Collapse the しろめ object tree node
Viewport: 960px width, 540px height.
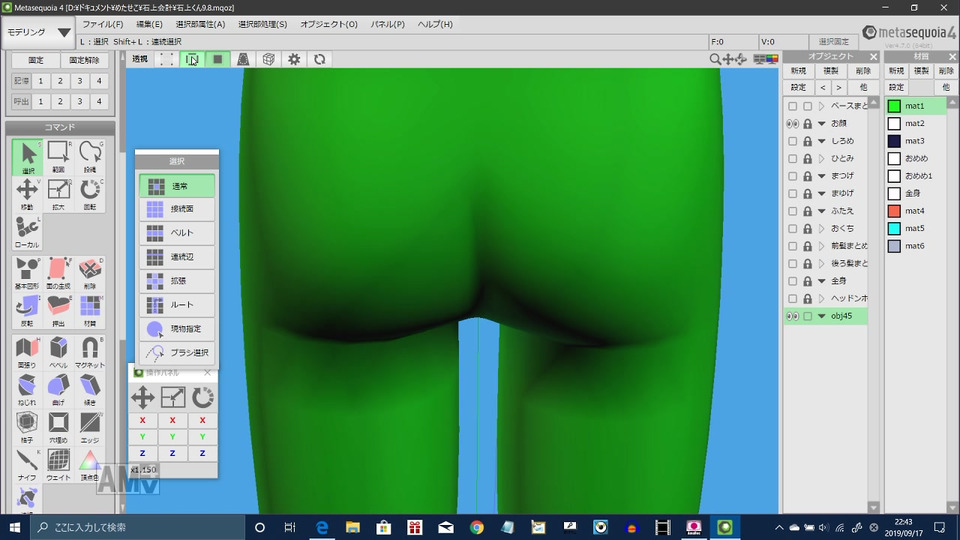point(822,141)
